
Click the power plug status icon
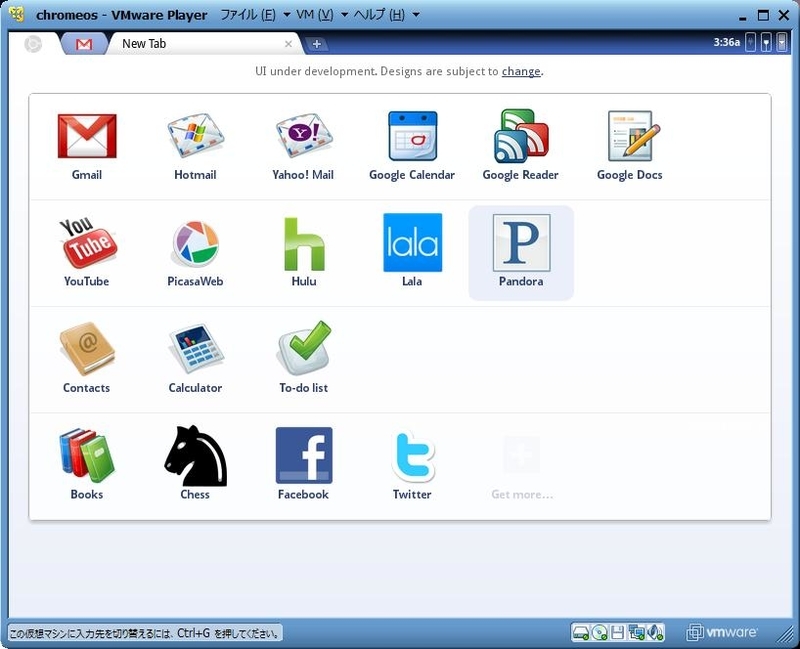point(750,42)
